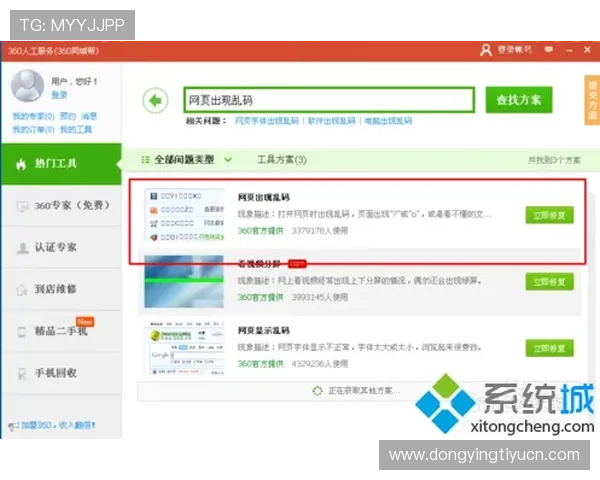This screenshot has width=600, height=480.
Task: Open the 看视频分屏 thumbnail
Action: tap(184, 281)
